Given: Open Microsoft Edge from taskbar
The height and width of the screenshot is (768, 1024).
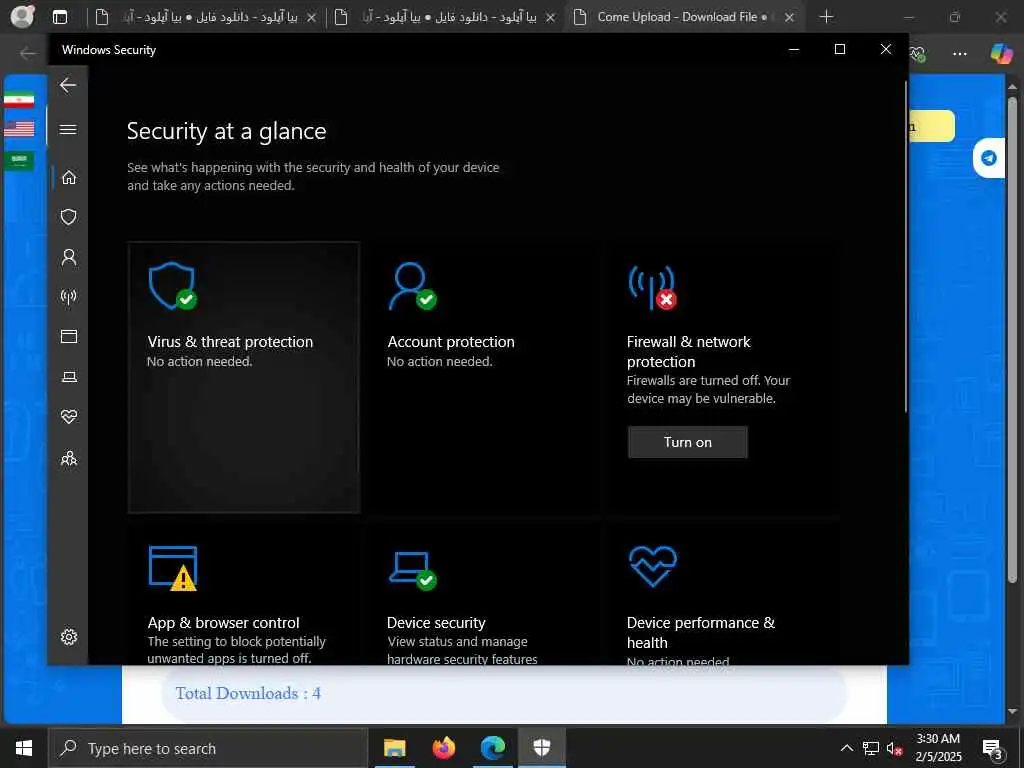Looking at the screenshot, I should 493,748.
